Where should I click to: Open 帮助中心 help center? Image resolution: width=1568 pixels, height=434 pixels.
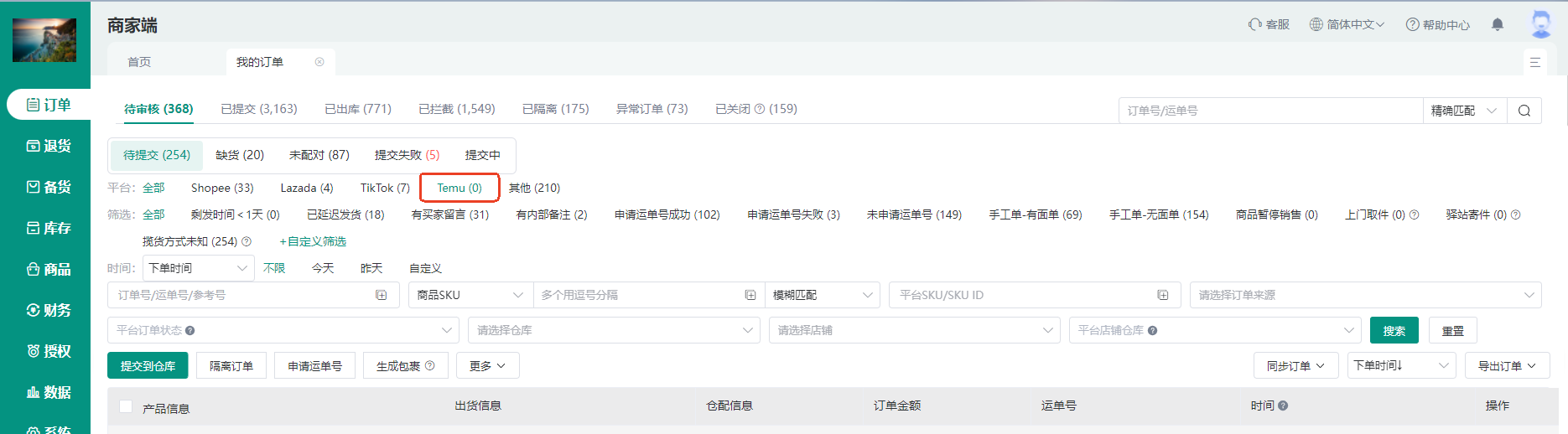(1437, 24)
